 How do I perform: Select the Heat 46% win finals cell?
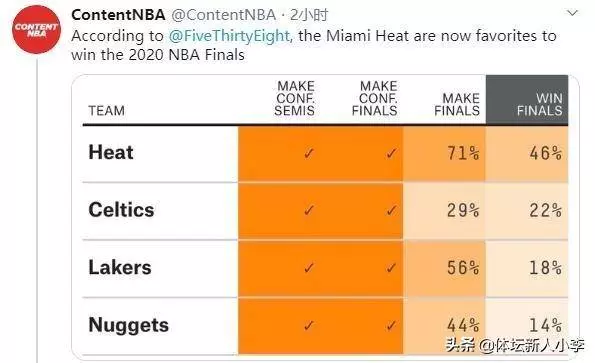coord(527,154)
